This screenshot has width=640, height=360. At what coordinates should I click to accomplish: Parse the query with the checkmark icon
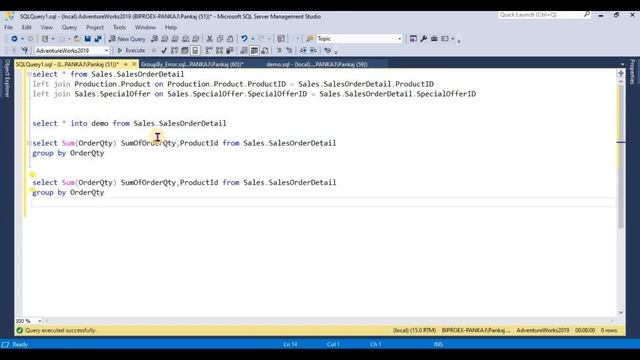coord(164,50)
